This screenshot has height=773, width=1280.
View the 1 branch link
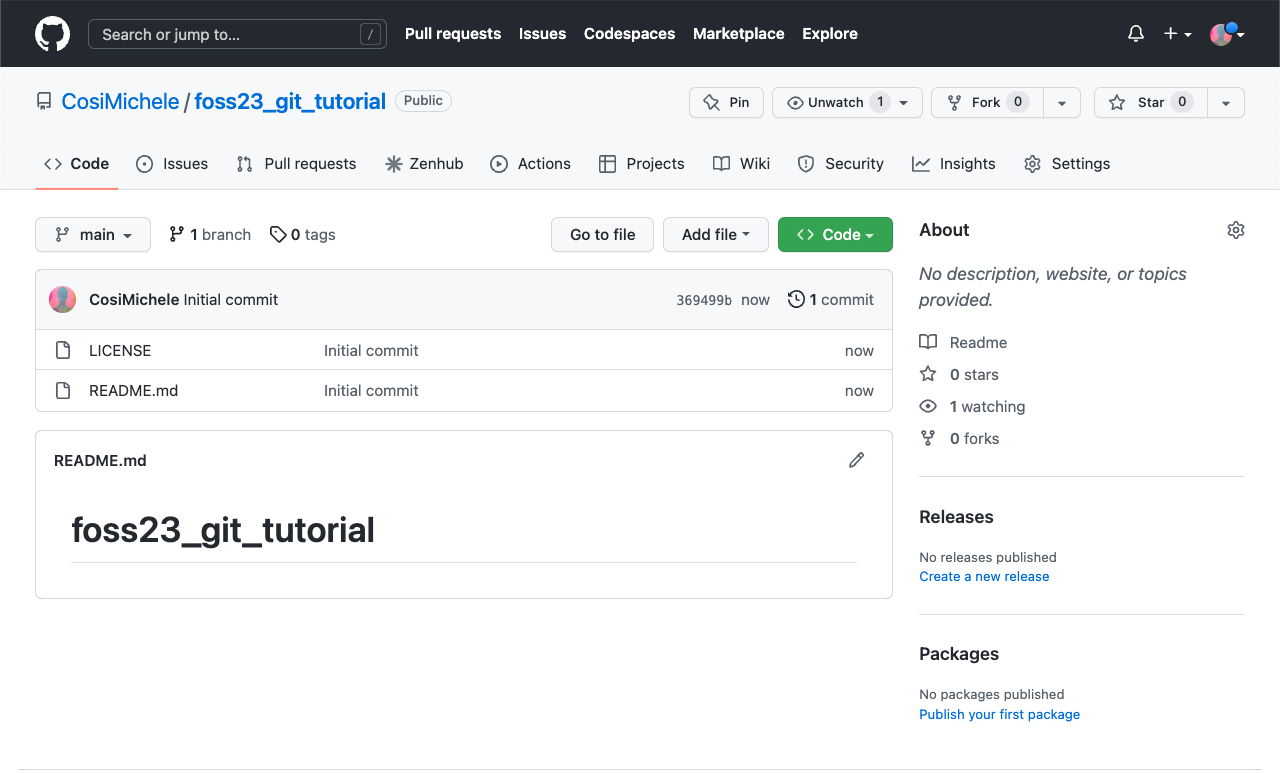[210, 235]
